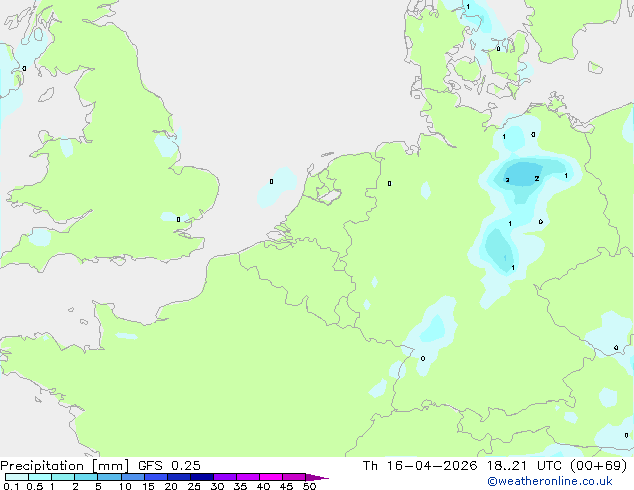Click the 20–25 mm dark blue swatch
Viewport: 634px width, 490px height.
click(179, 477)
